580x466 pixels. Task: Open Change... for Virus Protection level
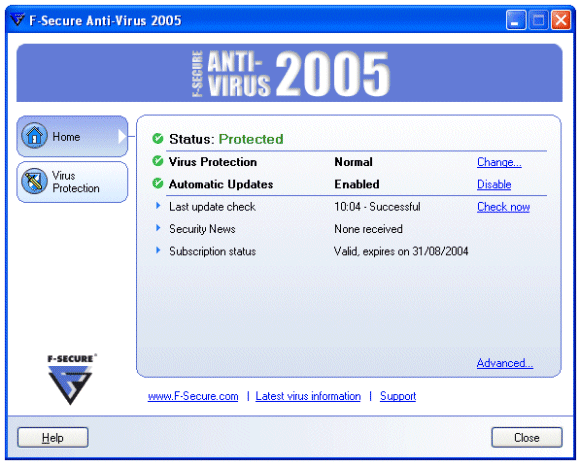499,162
